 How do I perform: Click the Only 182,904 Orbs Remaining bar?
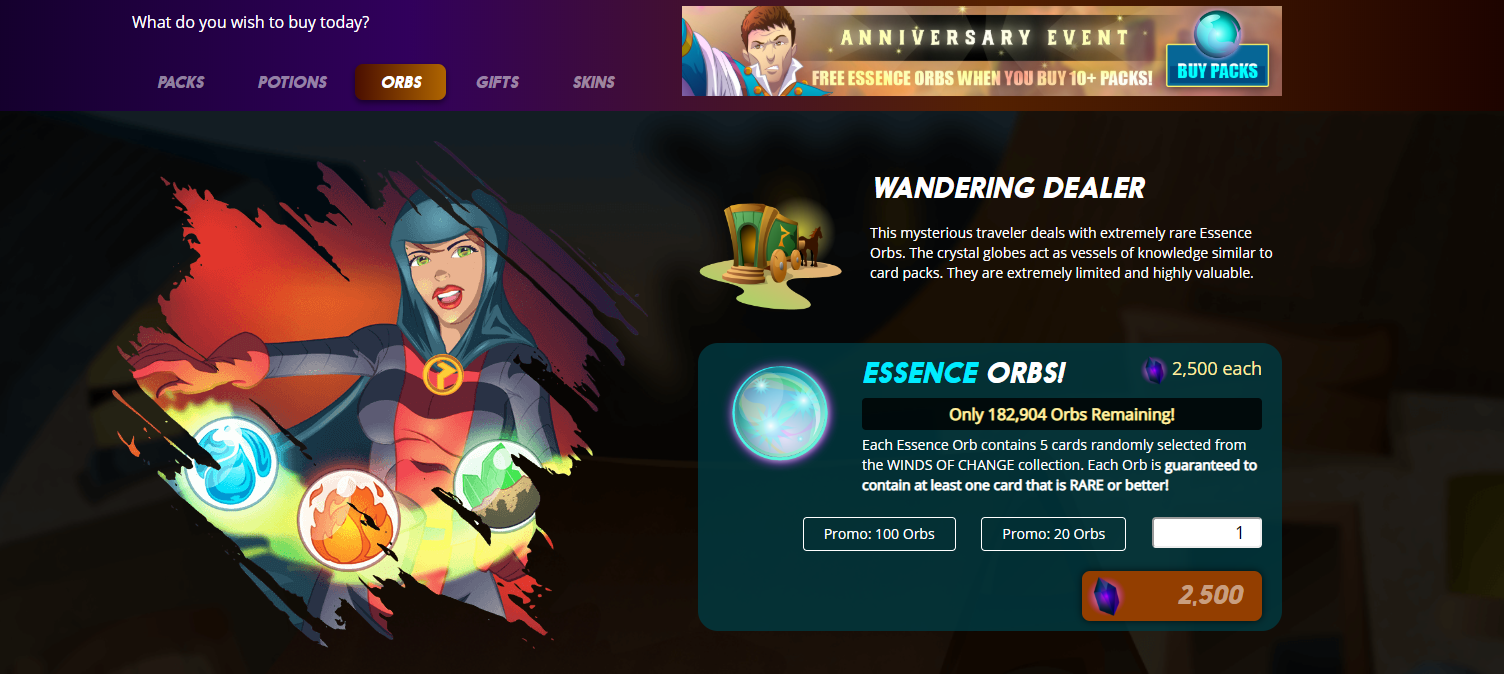[x=1061, y=414]
